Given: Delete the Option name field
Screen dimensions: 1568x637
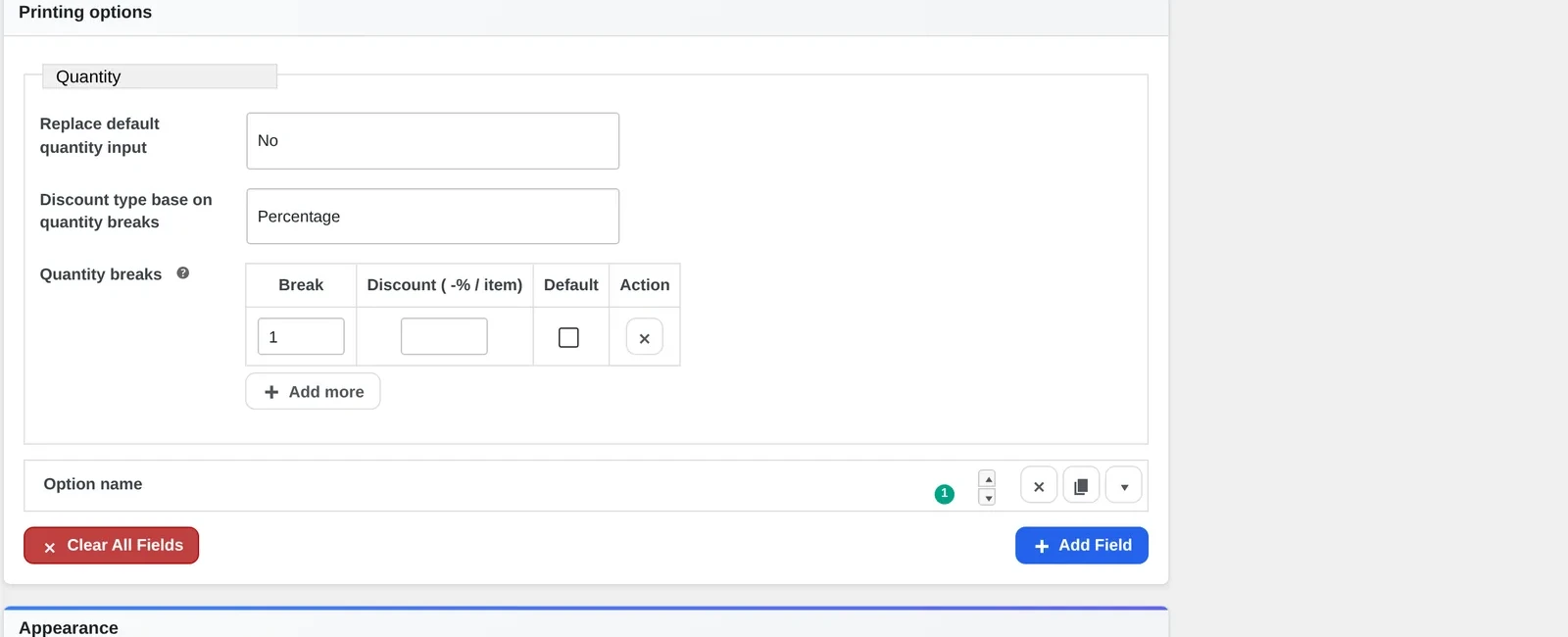Looking at the screenshot, I should click(1039, 485).
